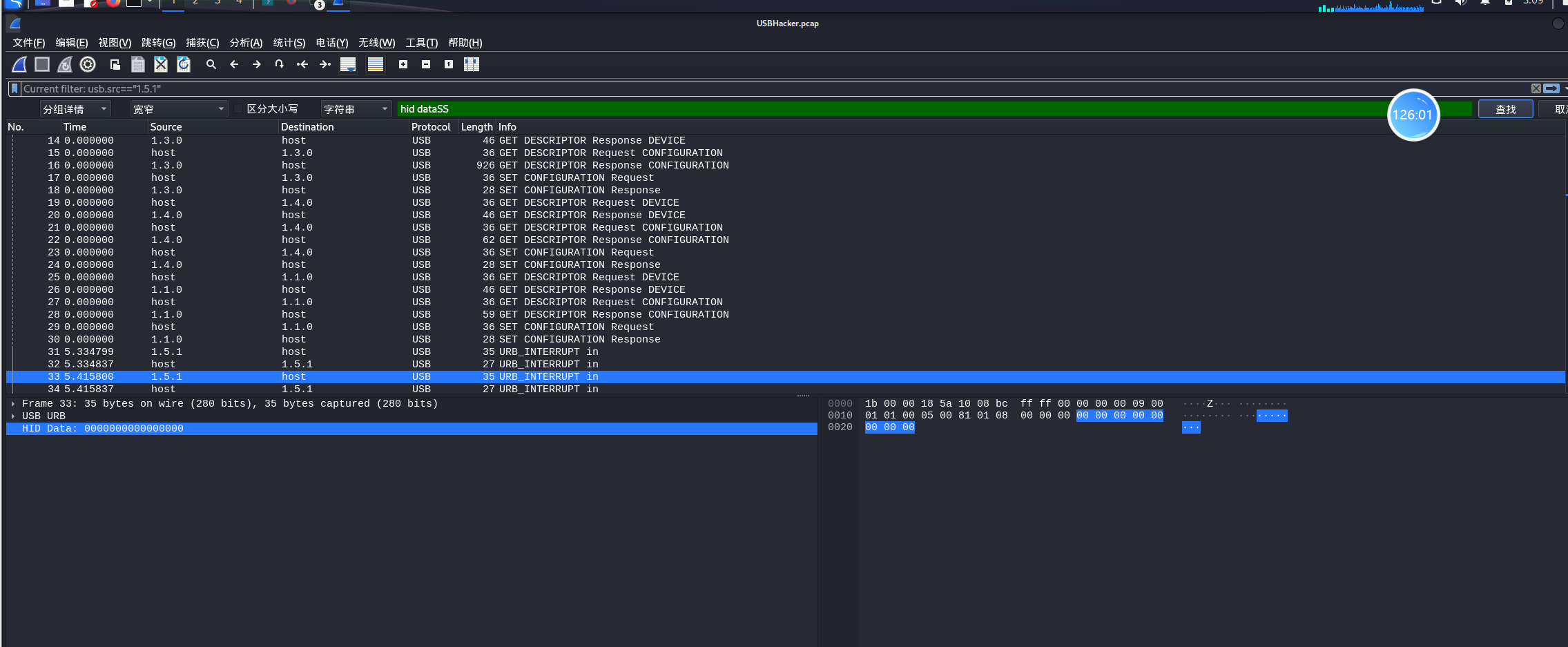Sort packets by Length column

point(476,127)
